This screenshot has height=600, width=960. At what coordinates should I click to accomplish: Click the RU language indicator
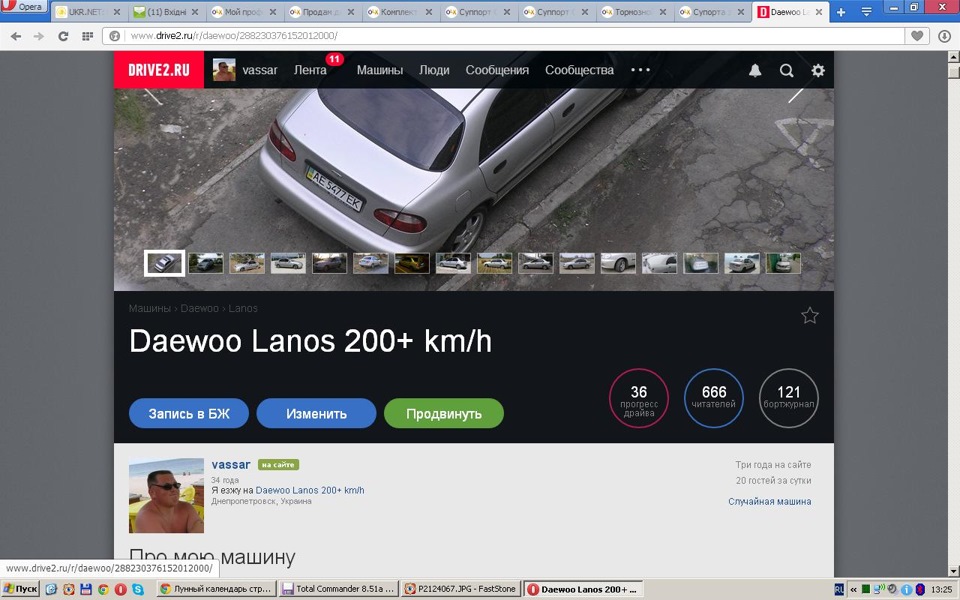click(x=839, y=589)
